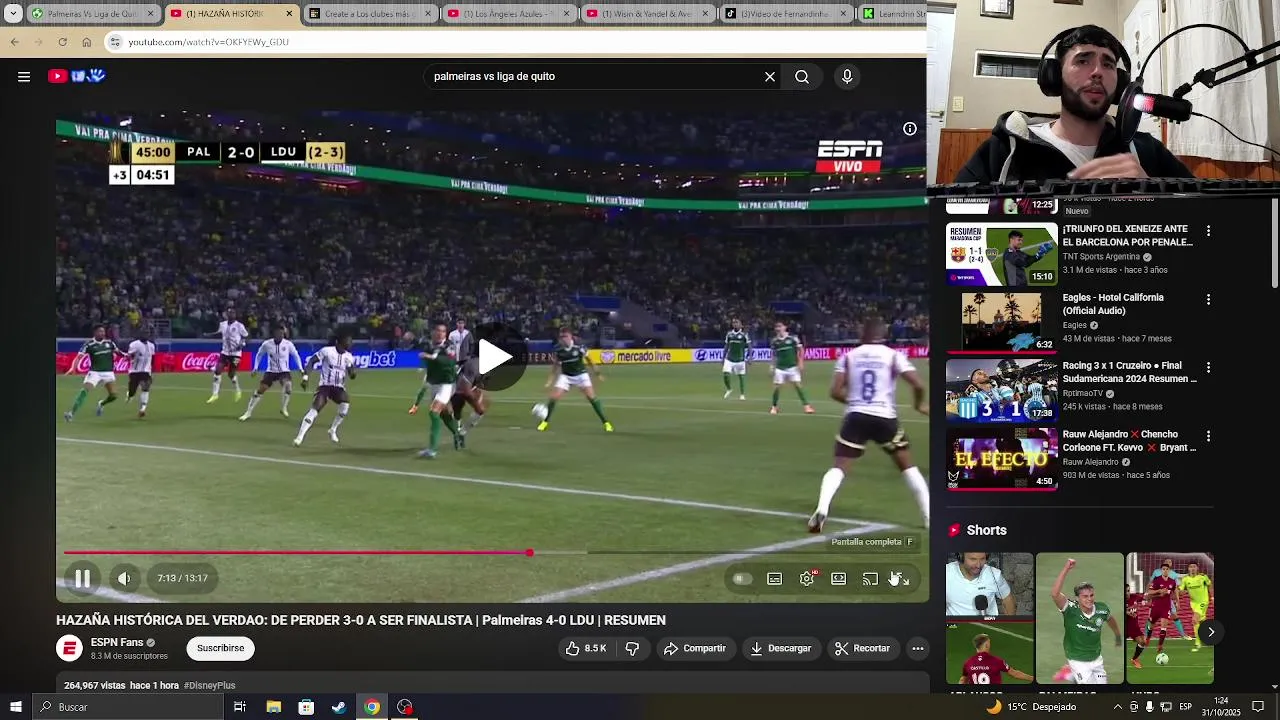Click the Suscribirse button
The width and height of the screenshot is (1280, 720).
[x=220, y=648]
